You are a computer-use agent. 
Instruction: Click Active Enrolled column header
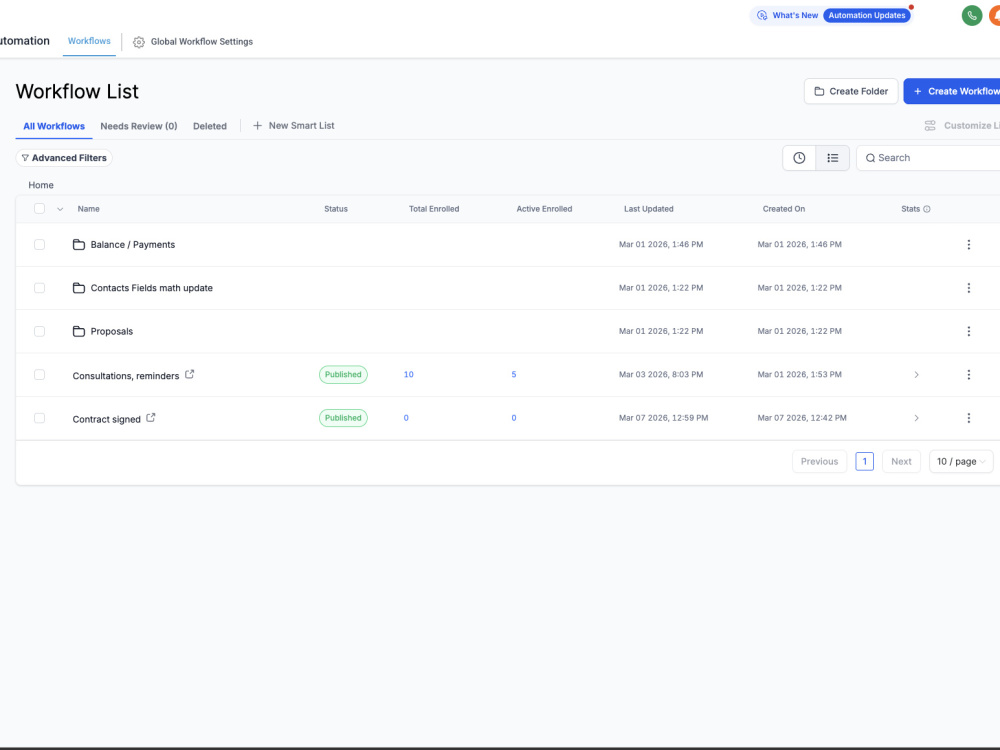click(544, 209)
